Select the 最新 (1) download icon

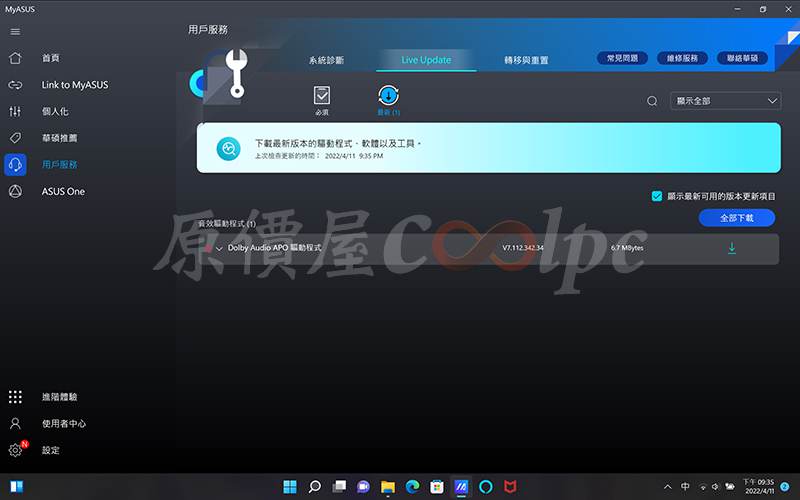[x=388, y=95]
